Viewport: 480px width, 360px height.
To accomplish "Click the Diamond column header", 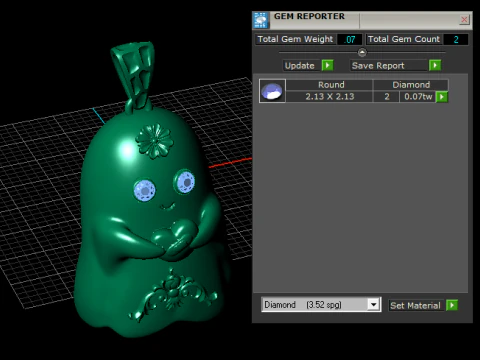I will pyautogui.click(x=411, y=85).
